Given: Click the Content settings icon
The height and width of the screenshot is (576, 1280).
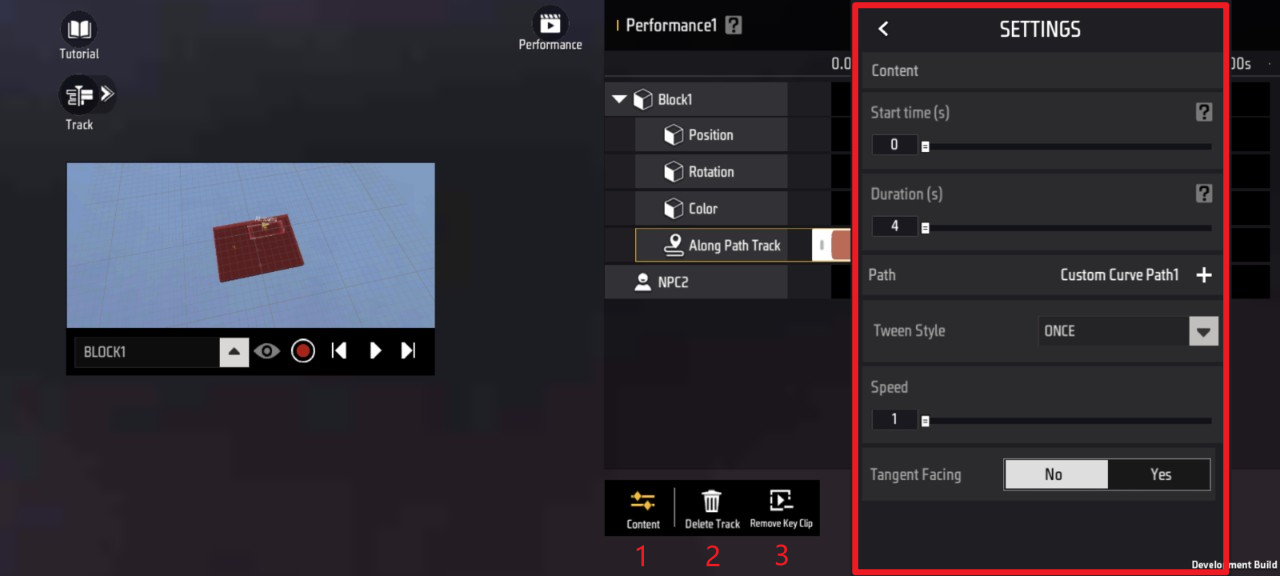Looking at the screenshot, I should (x=643, y=502).
